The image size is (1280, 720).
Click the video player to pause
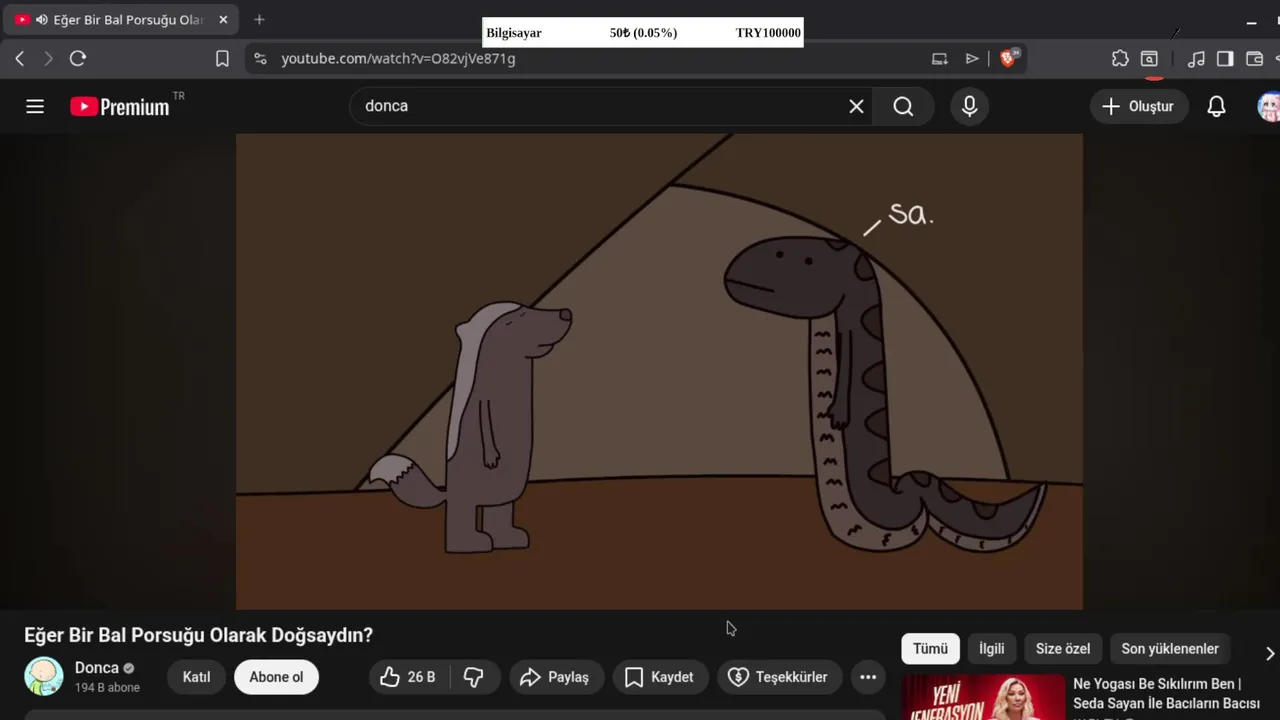tap(659, 372)
